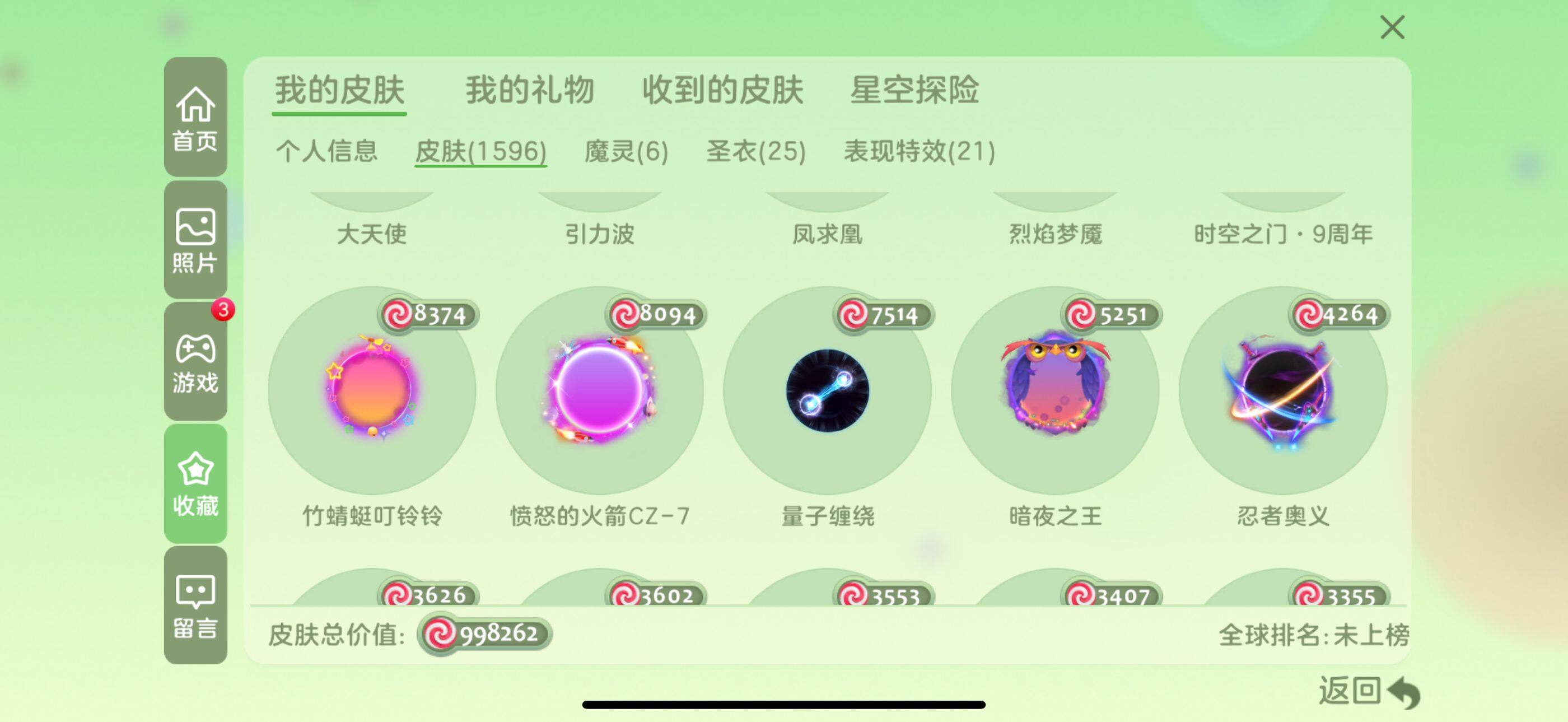
Task: Open the 留言 message sidebar icon
Action: (x=195, y=605)
